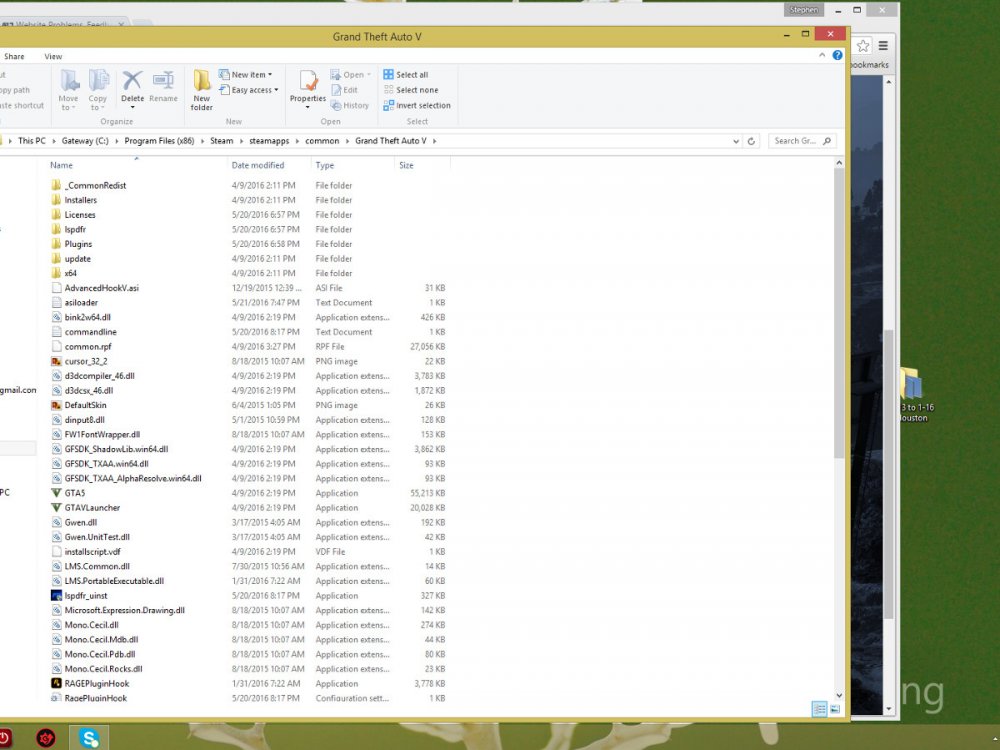Open the Explorer help icon
Viewport: 1000px width, 750px height.
[837, 55]
